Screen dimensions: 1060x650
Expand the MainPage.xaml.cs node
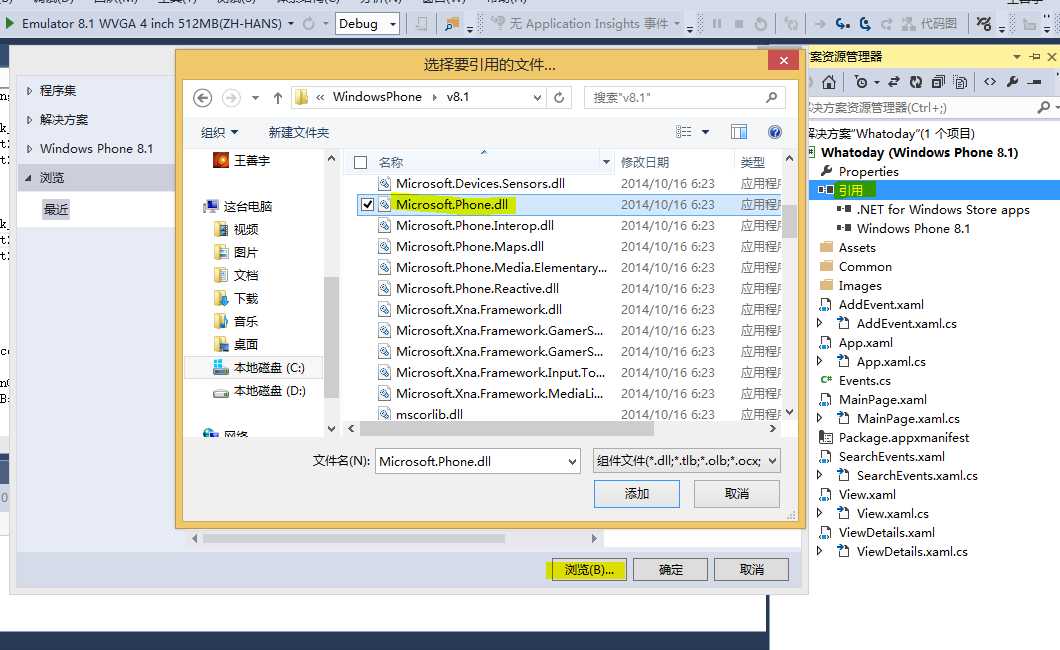[x=820, y=418]
